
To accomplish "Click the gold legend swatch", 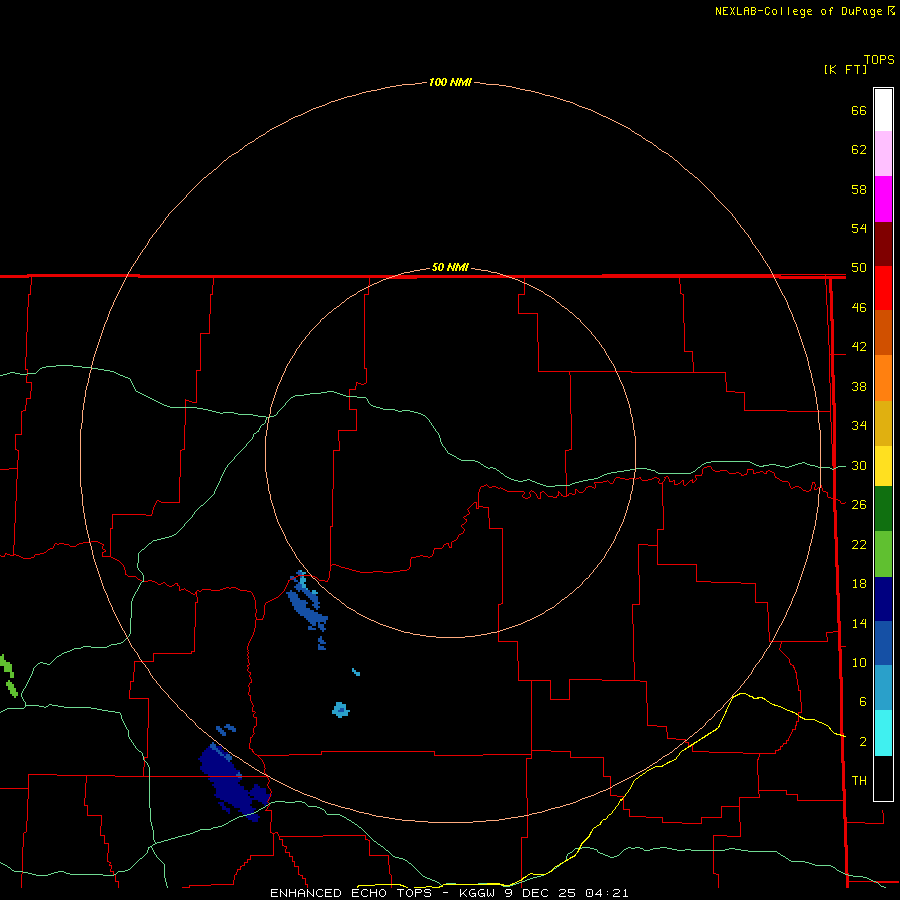I will (883, 423).
